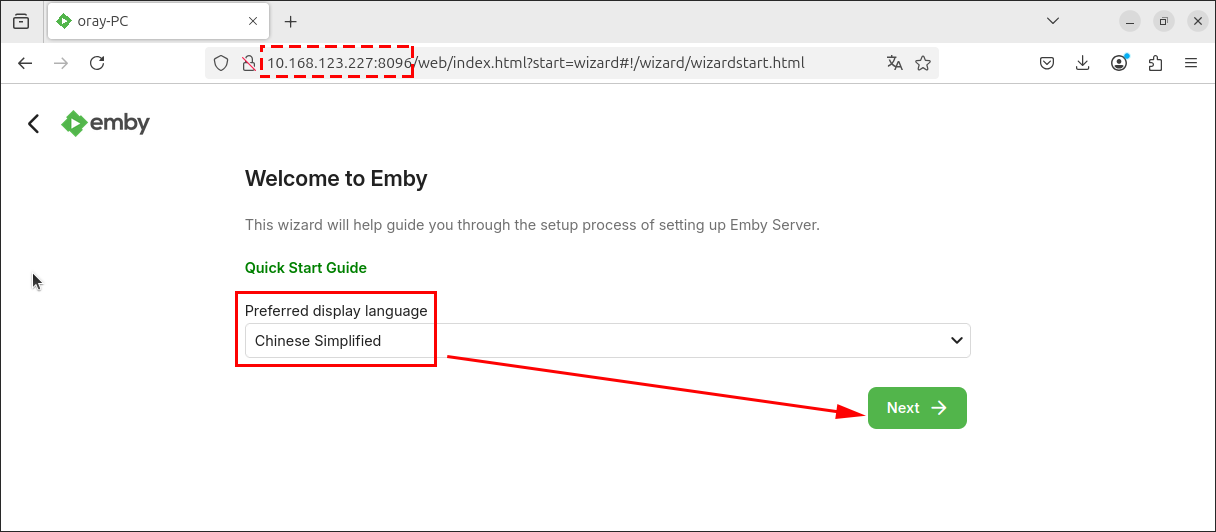1216x532 pixels.
Task: Open the Pocket save icon
Action: (1047, 63)
